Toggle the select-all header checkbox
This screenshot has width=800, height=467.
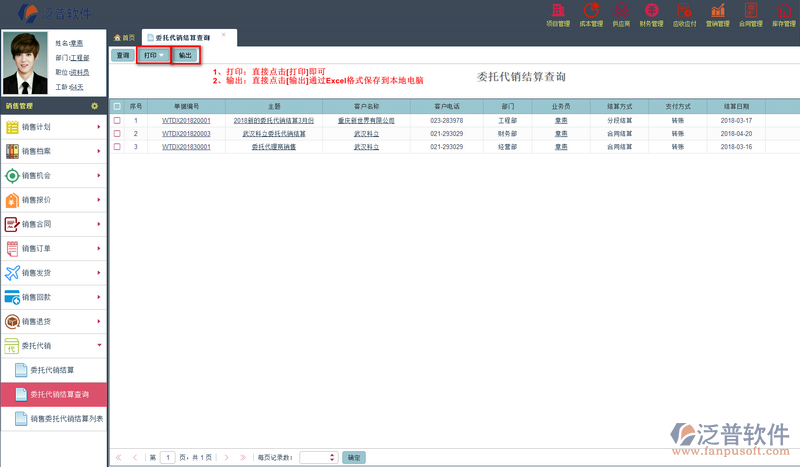pos(117,105)
